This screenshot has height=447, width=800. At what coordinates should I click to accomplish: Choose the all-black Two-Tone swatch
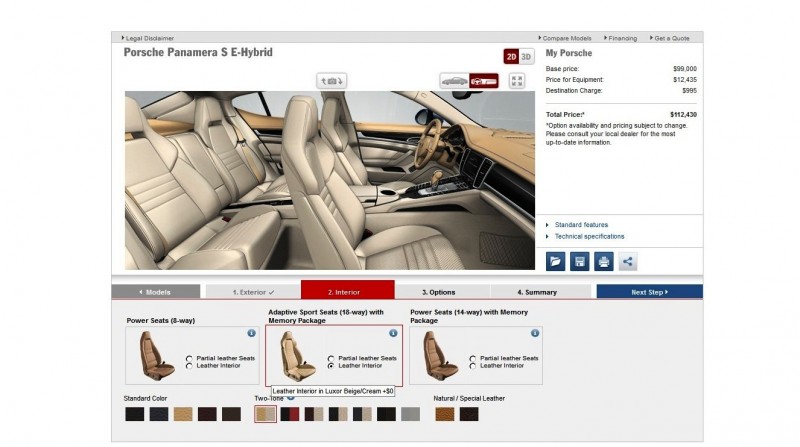click(386, 414)
